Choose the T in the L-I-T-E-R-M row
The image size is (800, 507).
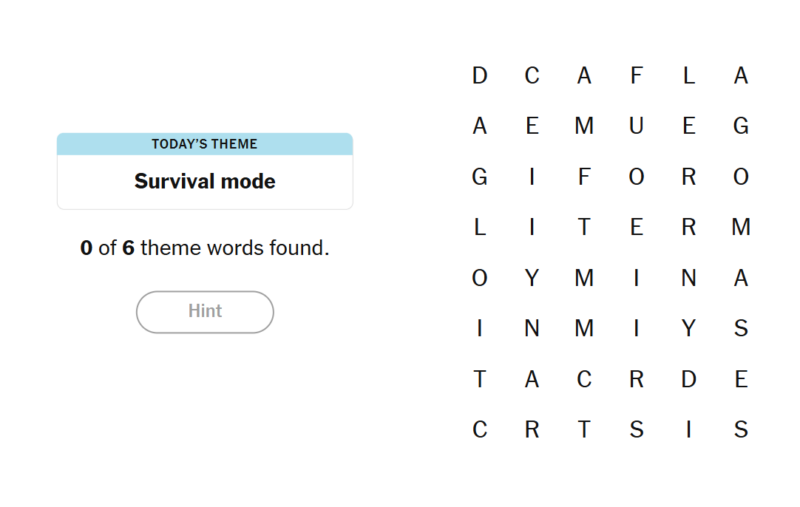(584, 227)
